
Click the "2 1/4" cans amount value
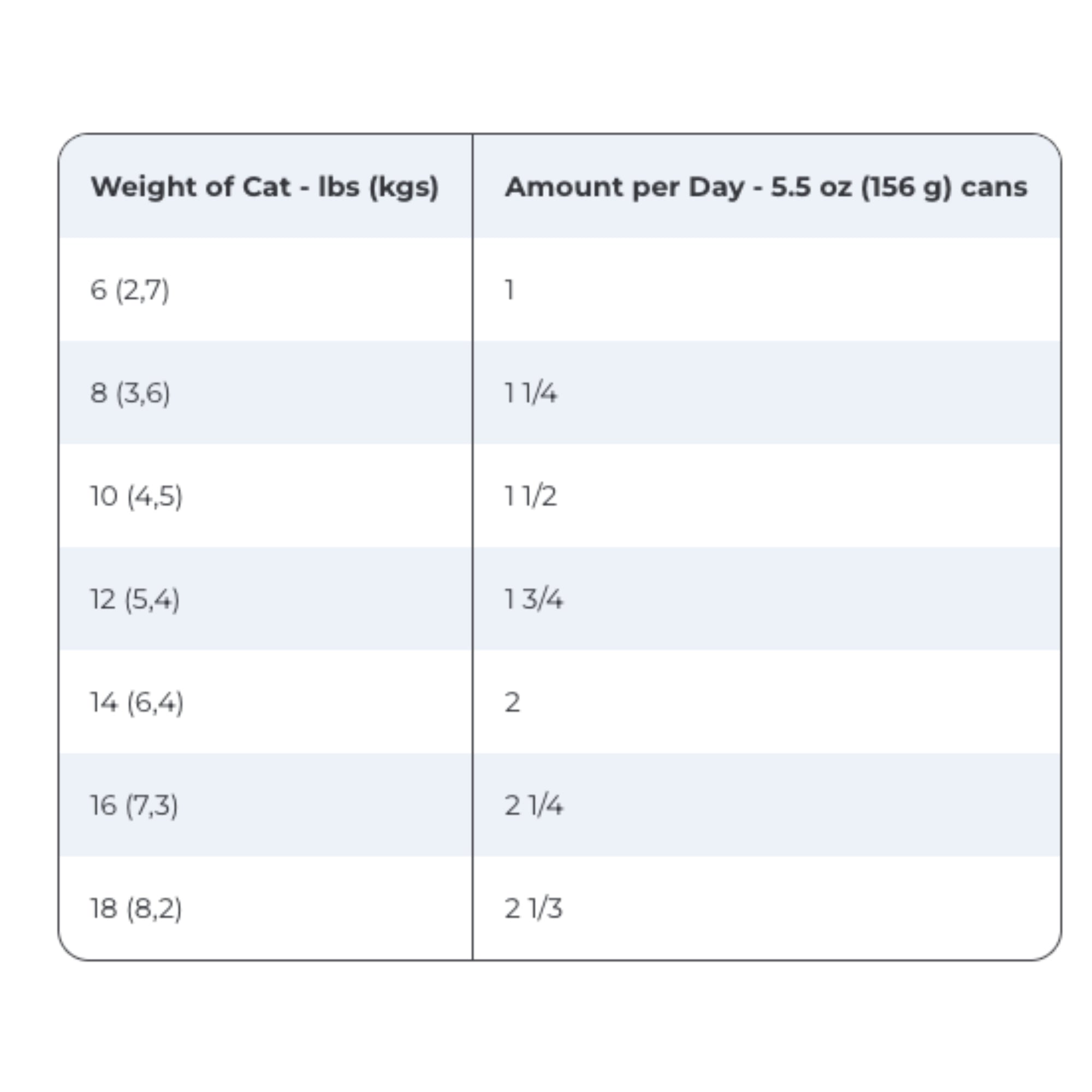pyautogui.click(x=533, y=805)
